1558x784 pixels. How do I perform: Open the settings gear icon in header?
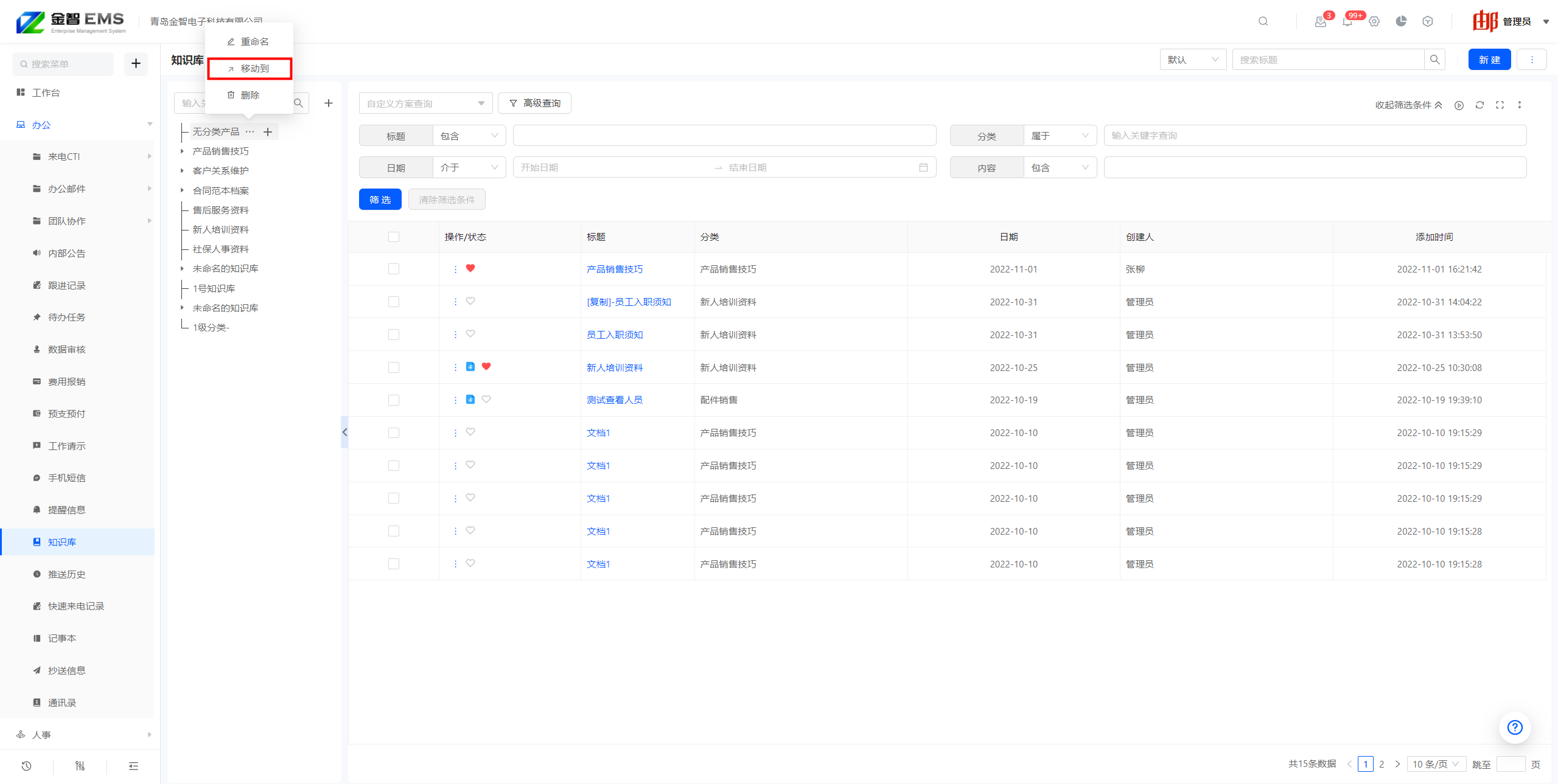click(1374, 21)
